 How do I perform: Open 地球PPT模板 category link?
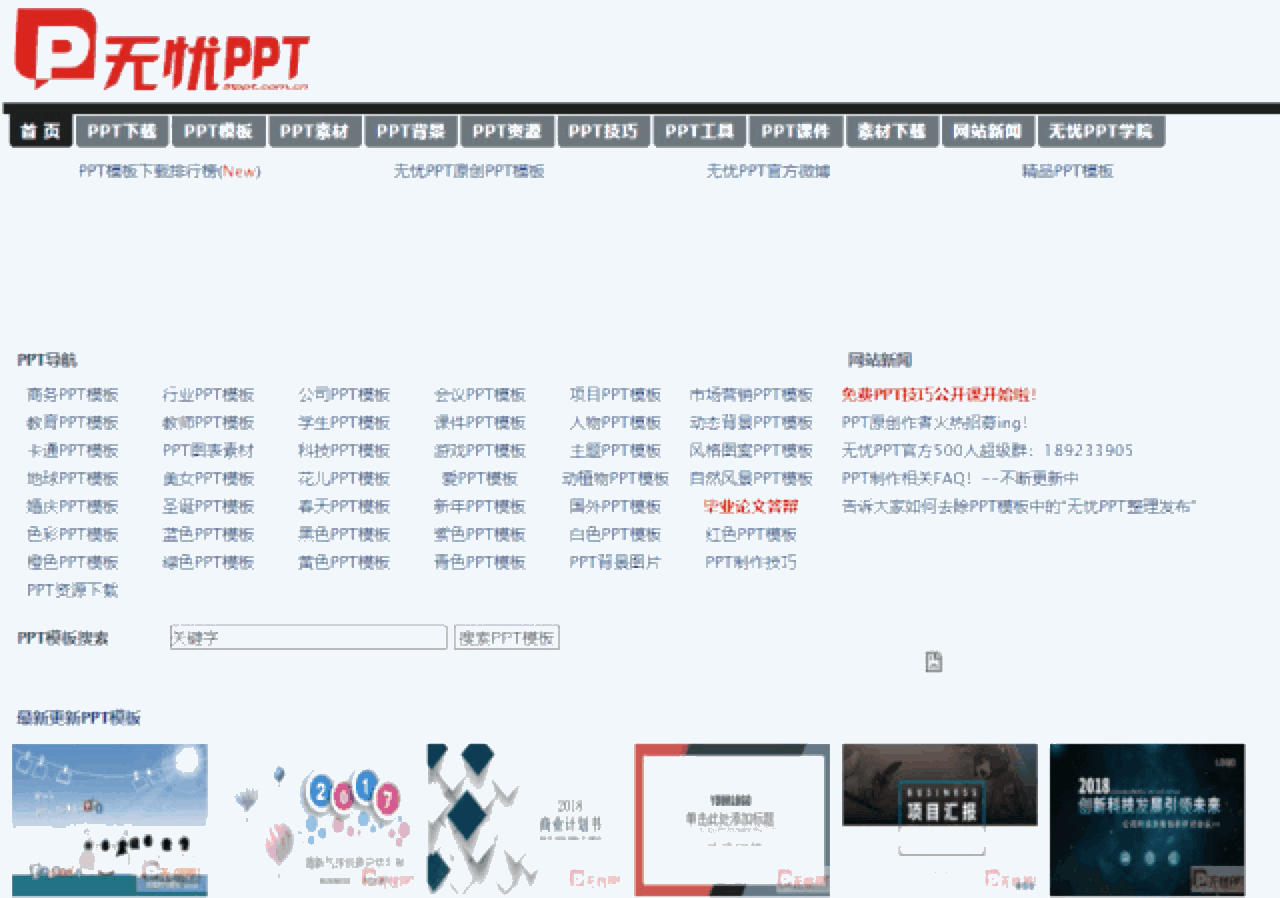73,479
